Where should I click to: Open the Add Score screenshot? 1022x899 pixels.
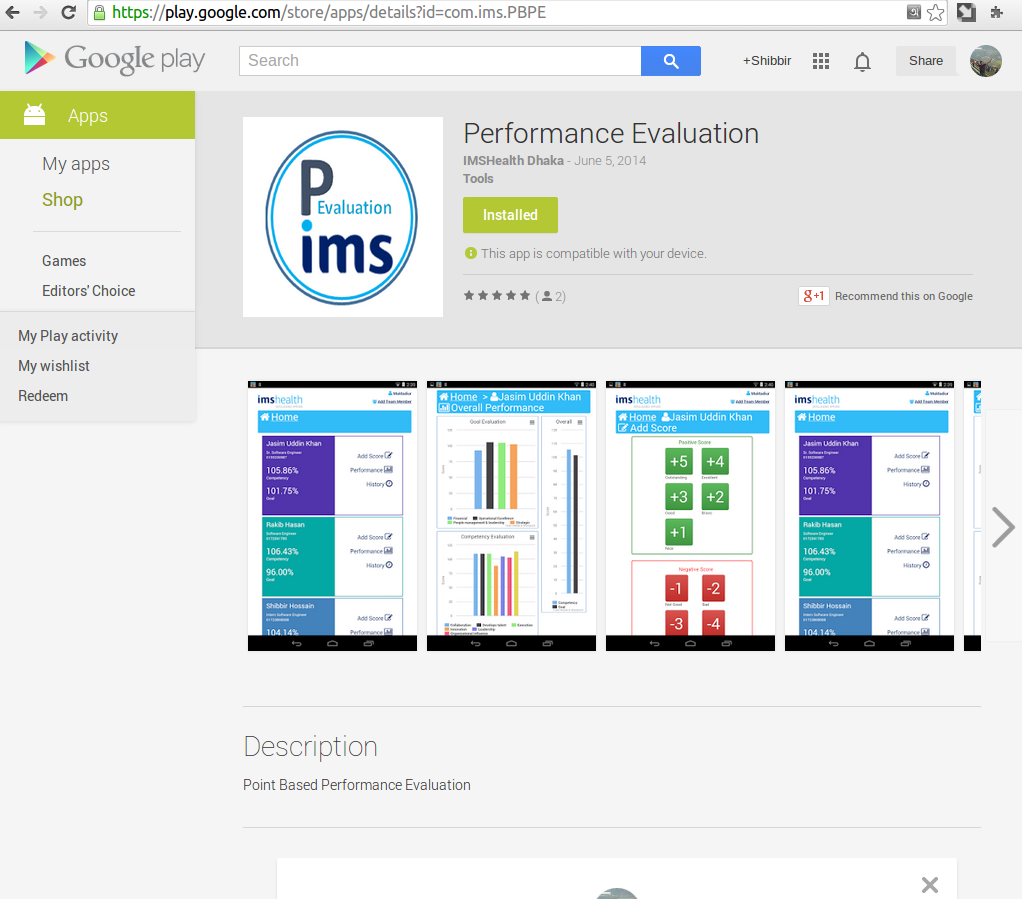point(690,516)
